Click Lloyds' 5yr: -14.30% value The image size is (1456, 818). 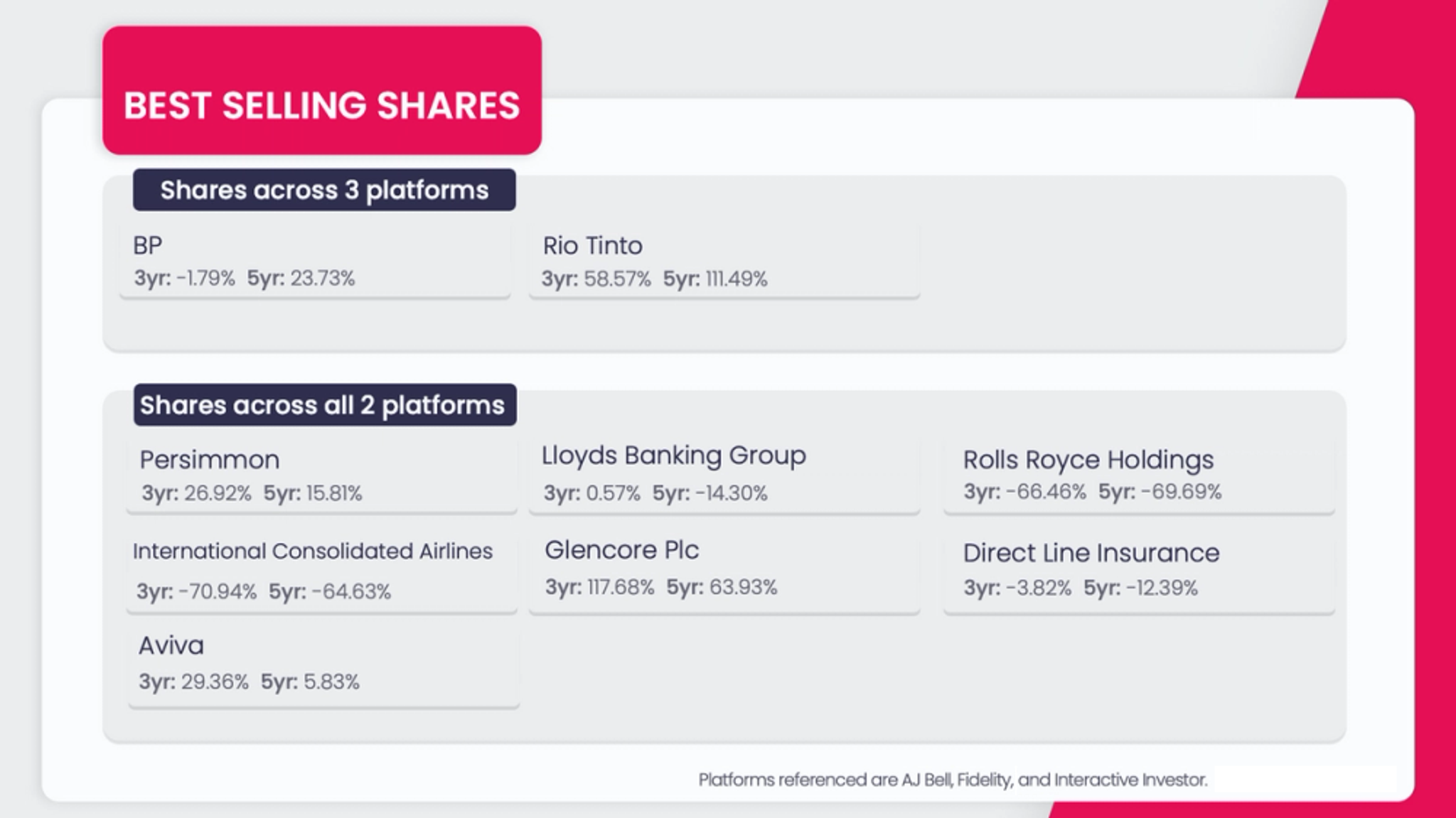[710, 493]
